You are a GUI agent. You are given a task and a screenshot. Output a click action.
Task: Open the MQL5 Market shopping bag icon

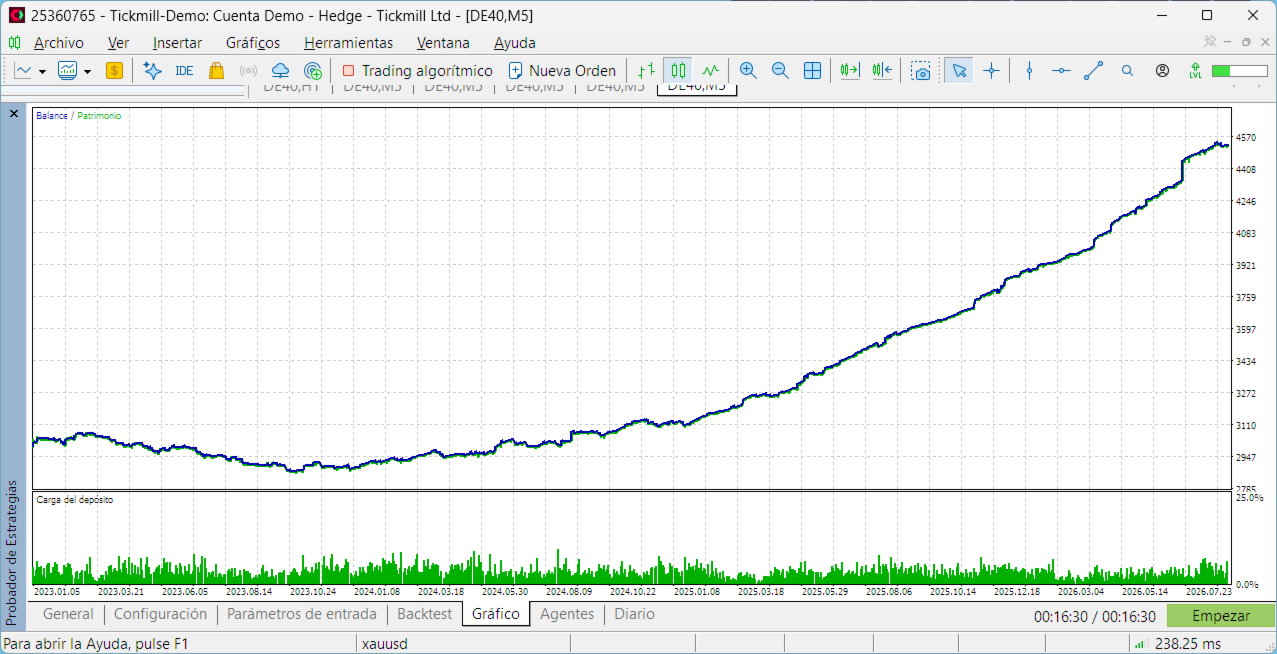pos(216,71)
